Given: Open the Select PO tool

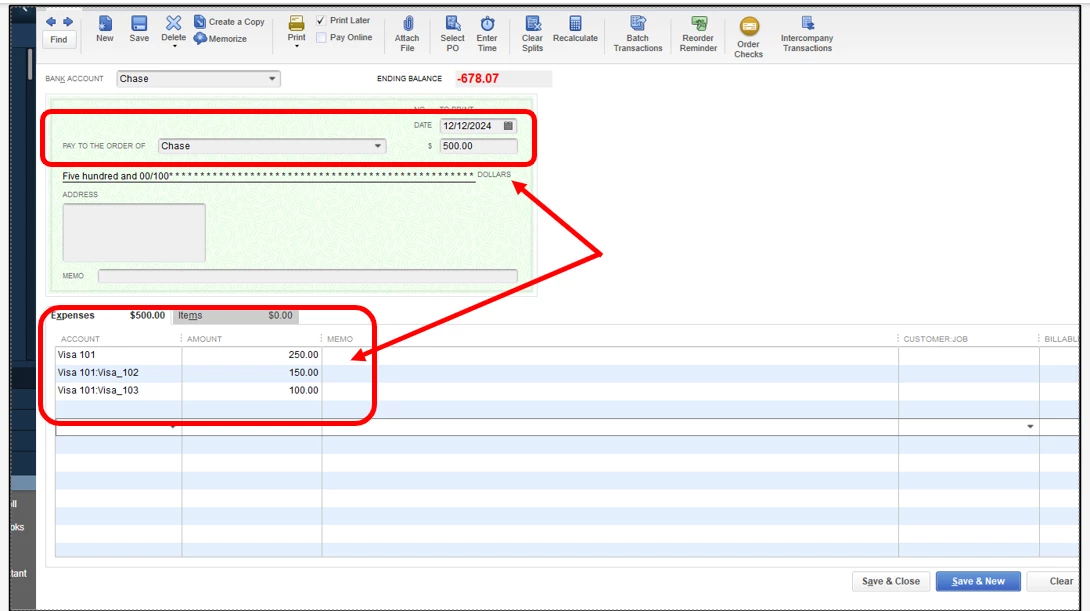Looking at the screenshot, I should 452,34.
